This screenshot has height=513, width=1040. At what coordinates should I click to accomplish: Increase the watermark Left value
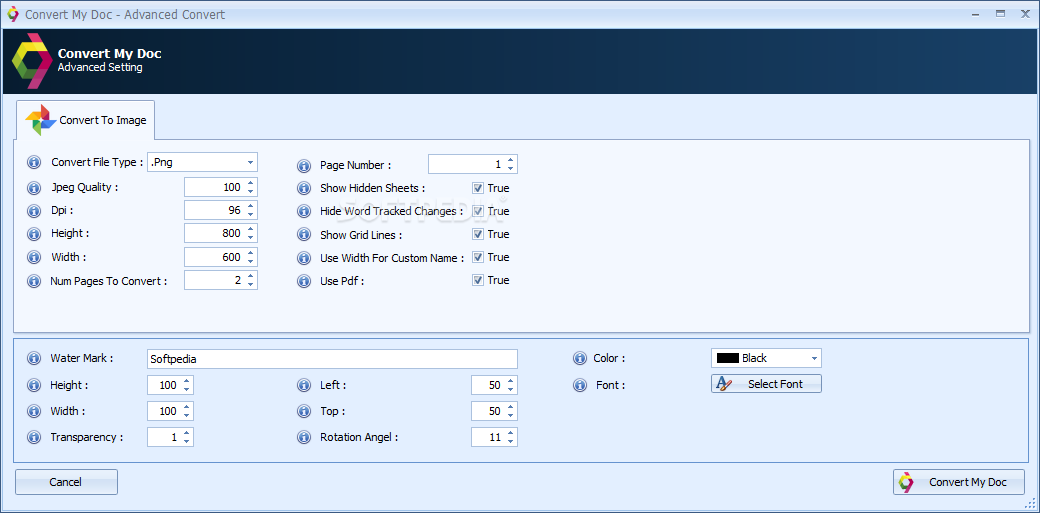tap(510, 381)
